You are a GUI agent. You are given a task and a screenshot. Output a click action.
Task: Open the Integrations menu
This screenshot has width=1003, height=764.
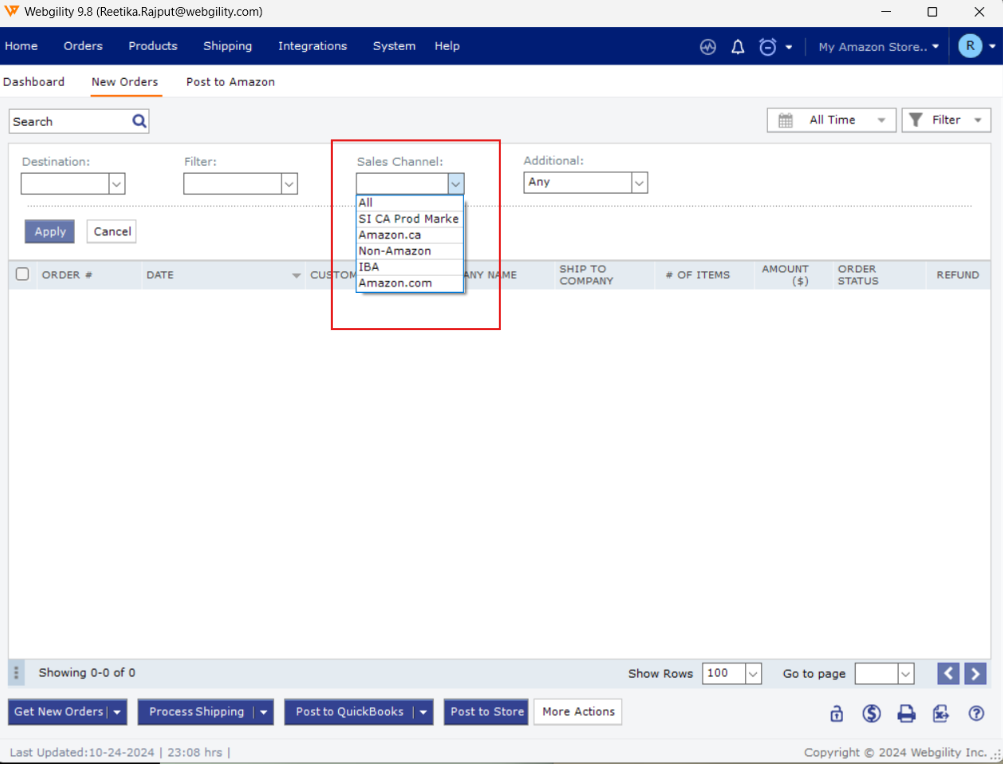313,46
